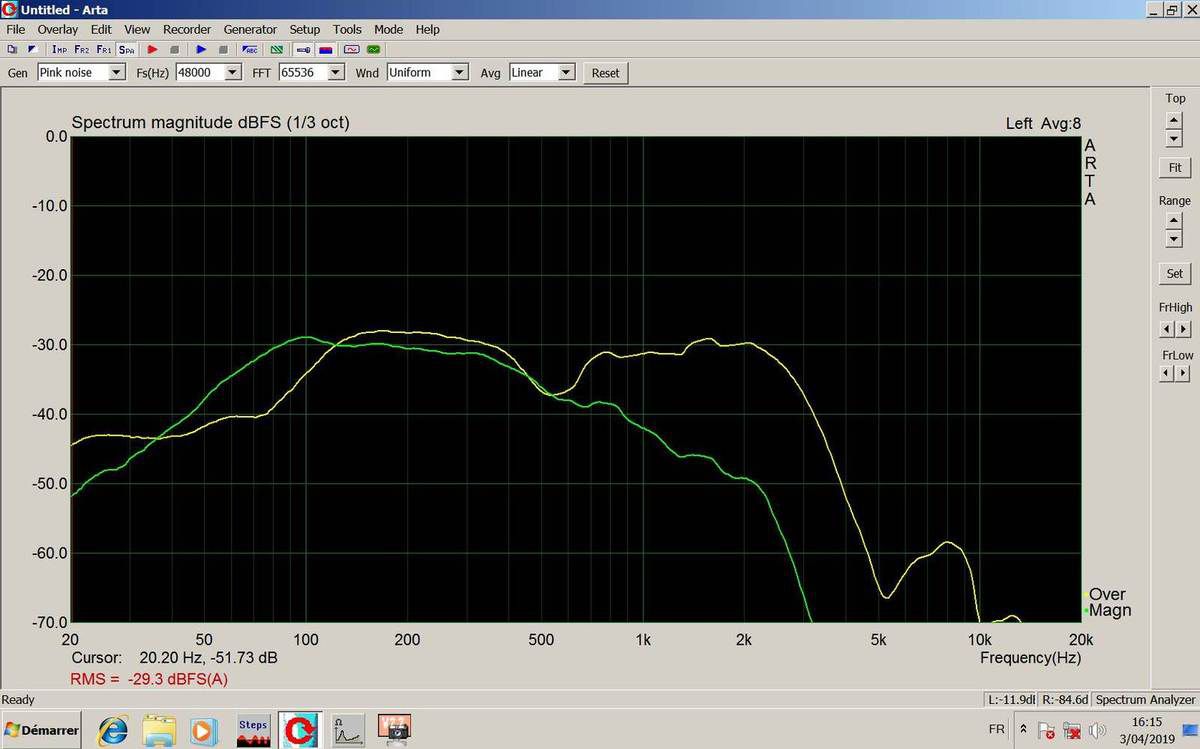Viewport: 1200px width, 749px height.
Task: Open Internet Explorer from the taskbar
Action: [112, 730]
